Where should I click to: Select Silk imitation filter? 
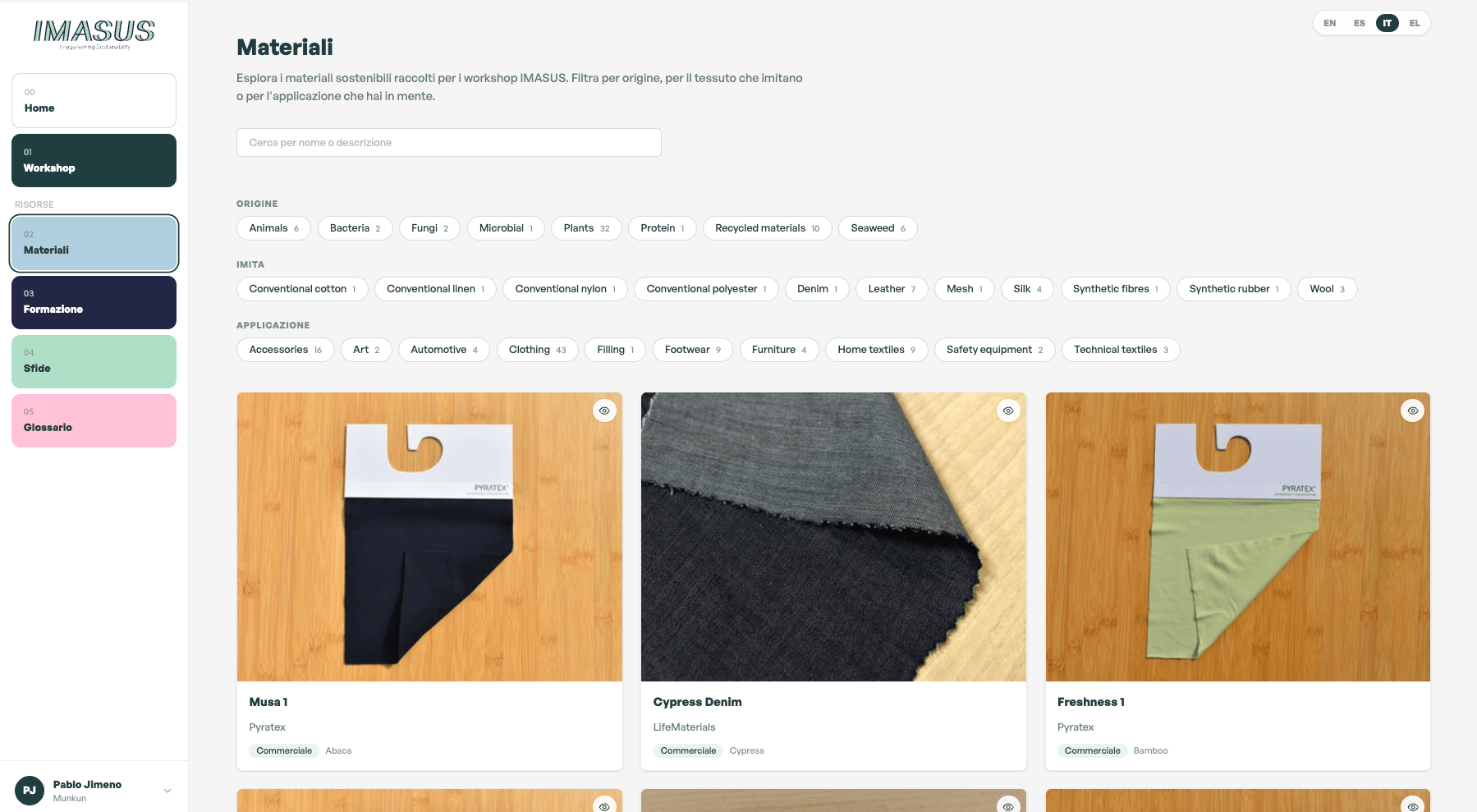[x=1027, y=289]
